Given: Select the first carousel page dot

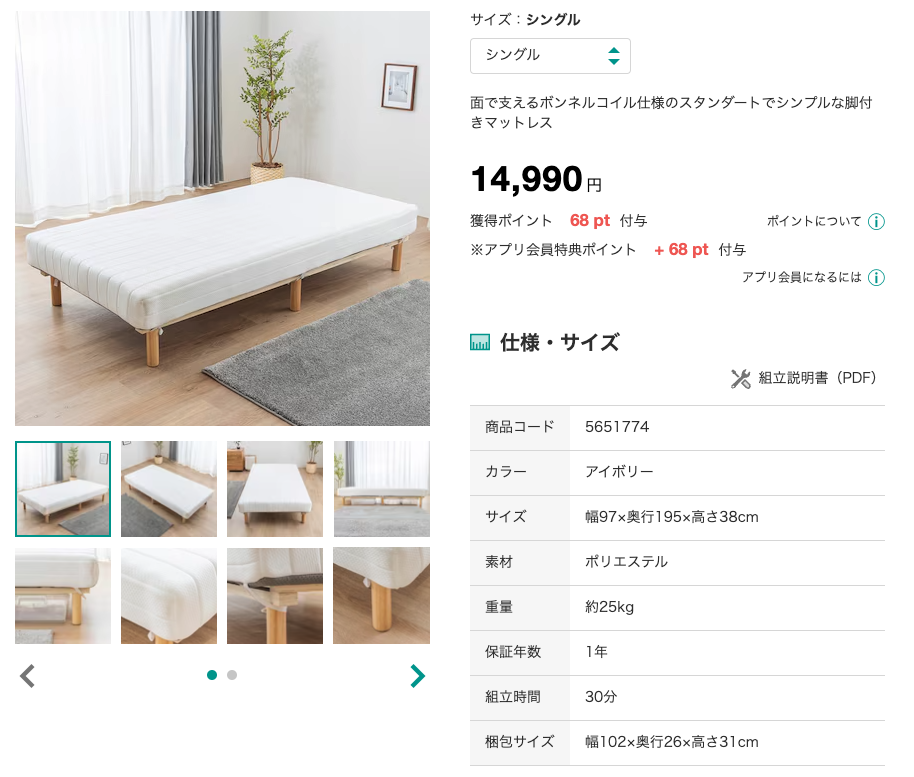Looking at the screenshot, I should pos(212,675).
